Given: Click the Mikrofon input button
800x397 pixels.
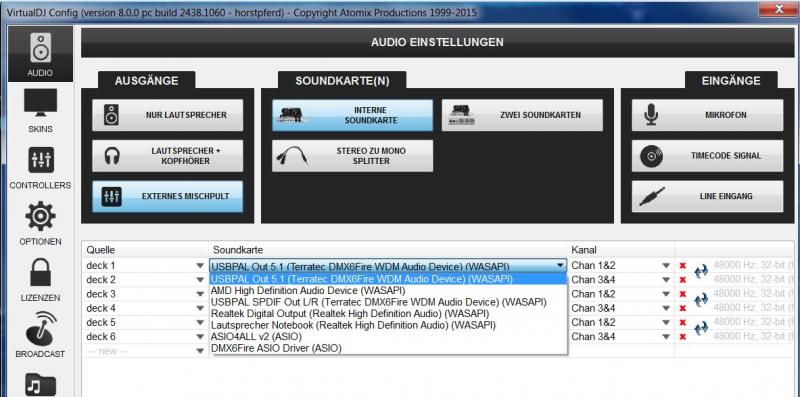Looking at the screenshot, I should (707, 115).
